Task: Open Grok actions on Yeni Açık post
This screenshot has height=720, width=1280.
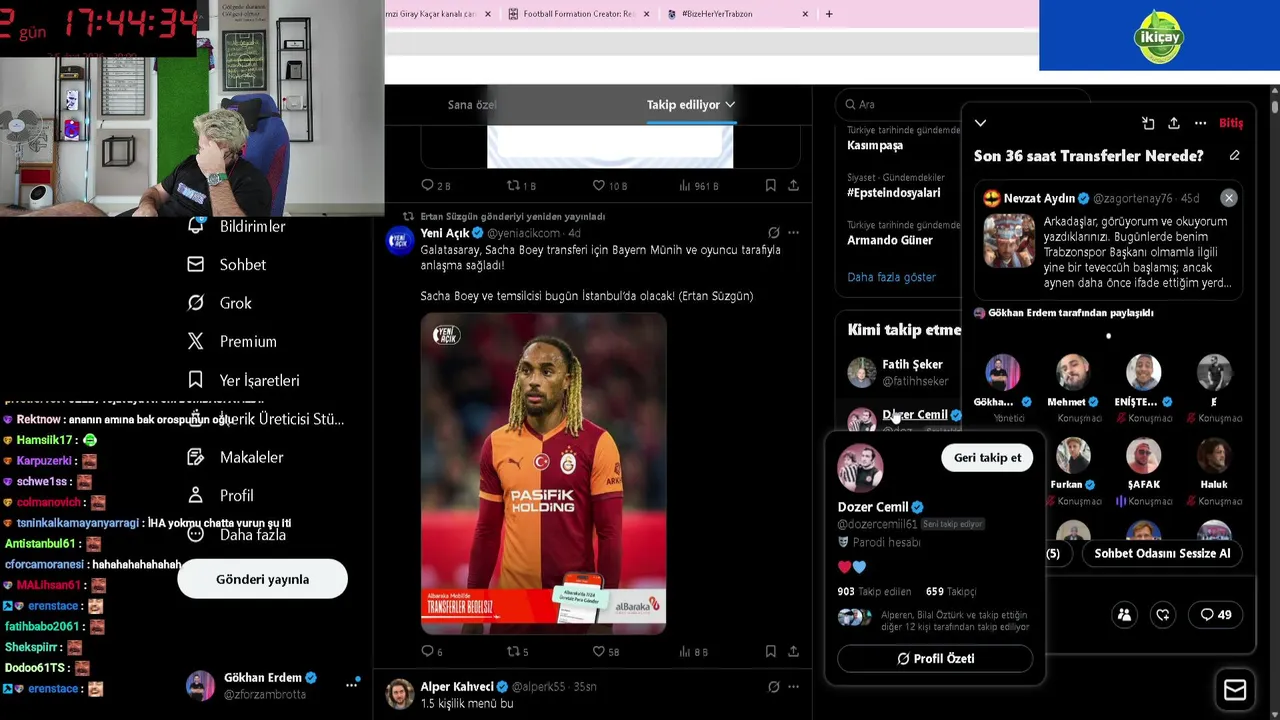Action: [x=773, y=233]
